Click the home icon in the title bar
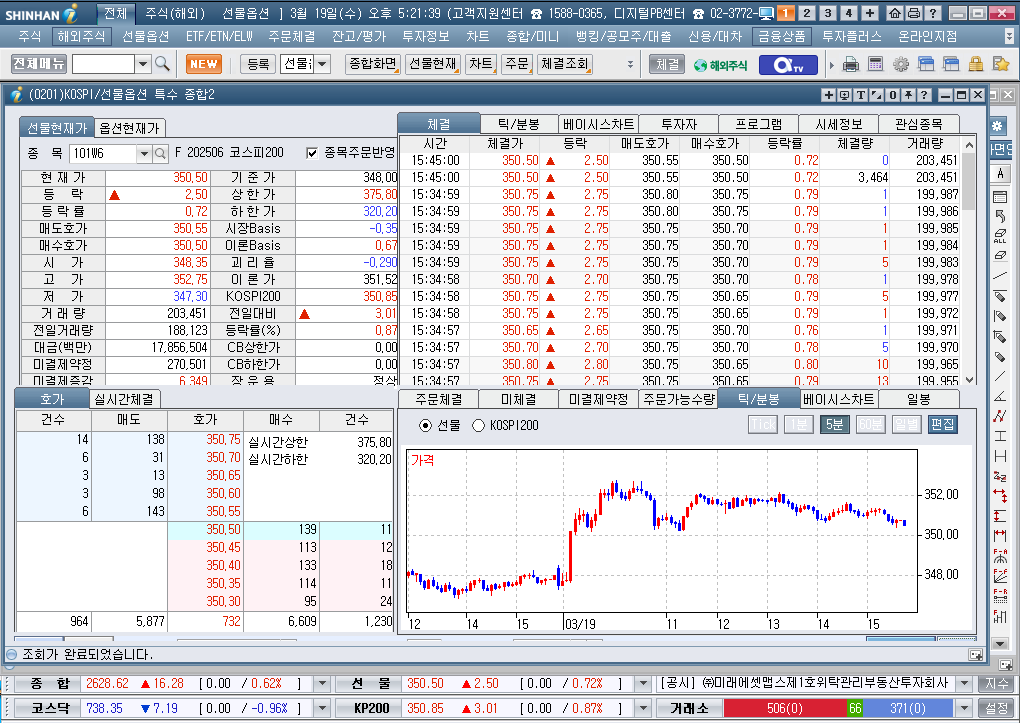 pyautogui.click(x=894, y=13)
